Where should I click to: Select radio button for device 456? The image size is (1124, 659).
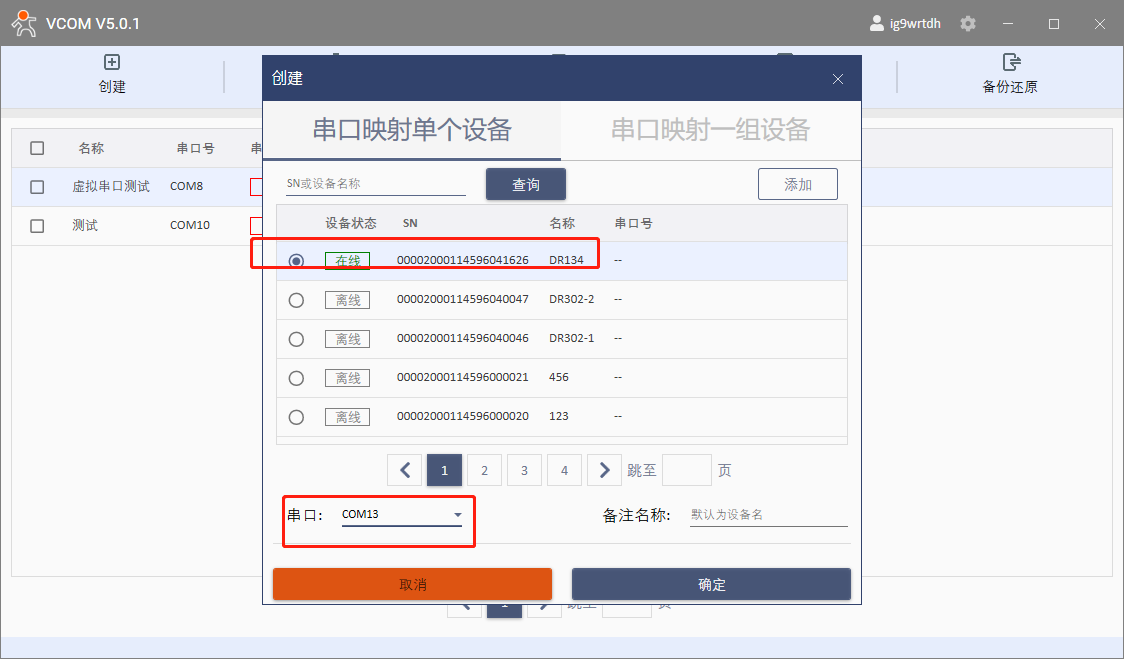click(x=296, y=378)
